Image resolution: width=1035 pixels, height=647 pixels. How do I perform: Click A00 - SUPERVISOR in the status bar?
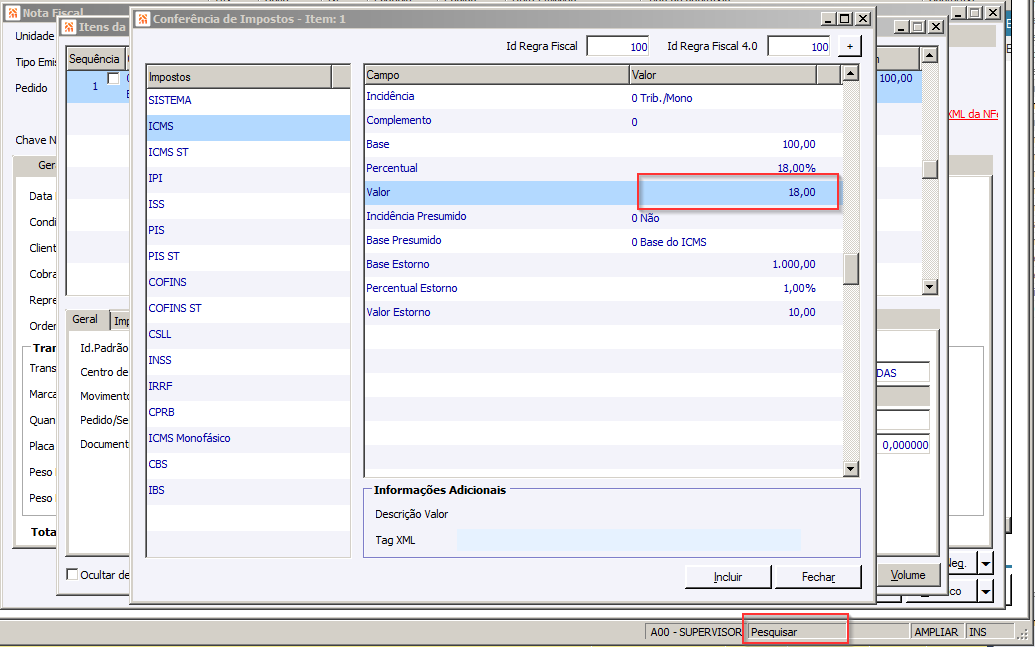click(696, 632)
